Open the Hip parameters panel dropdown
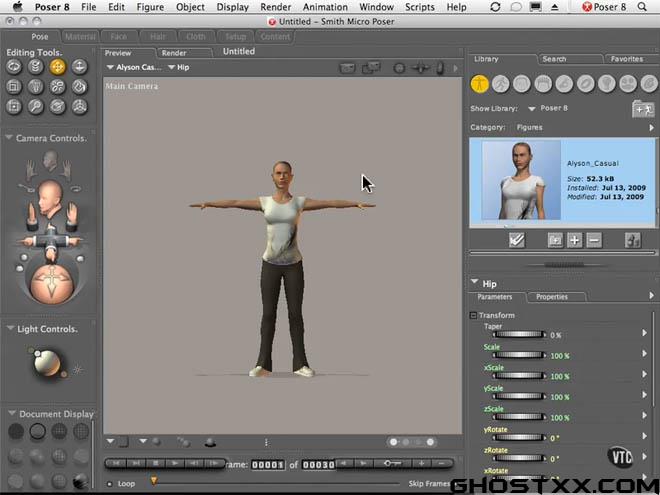Image resolution: width=660 pixels, height=495 pixels. [474, 282]
